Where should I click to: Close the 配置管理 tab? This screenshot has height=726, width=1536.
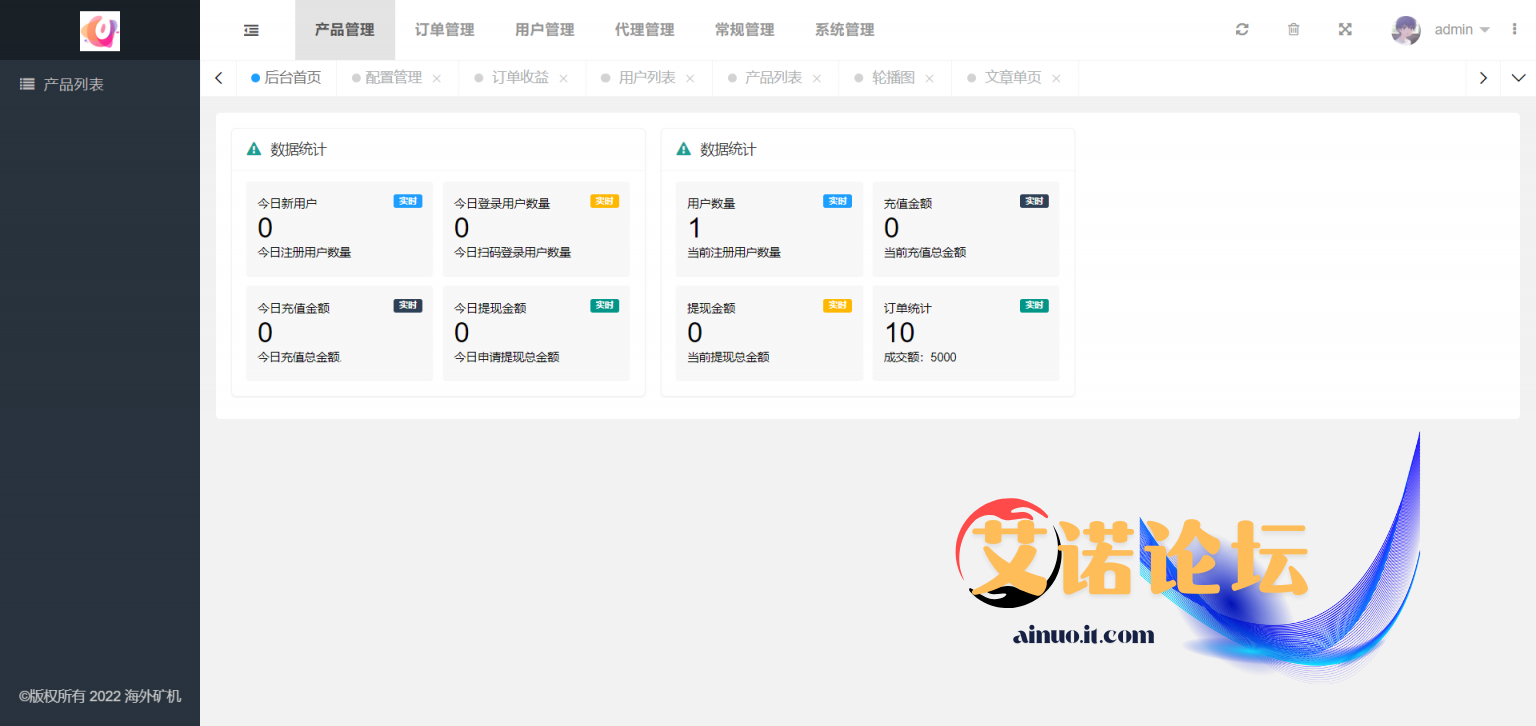tap(436, 79)
